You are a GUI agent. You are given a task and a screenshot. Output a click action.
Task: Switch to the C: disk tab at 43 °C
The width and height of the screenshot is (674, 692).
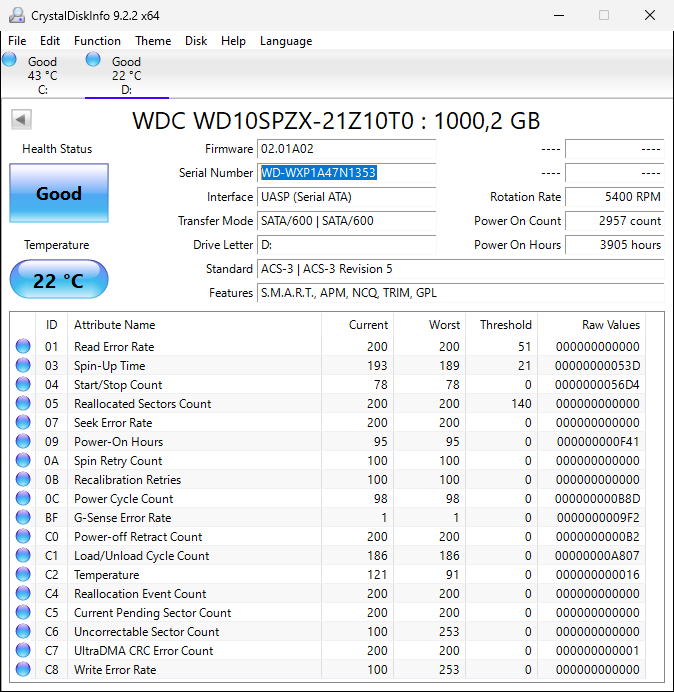tap(42, 75)
